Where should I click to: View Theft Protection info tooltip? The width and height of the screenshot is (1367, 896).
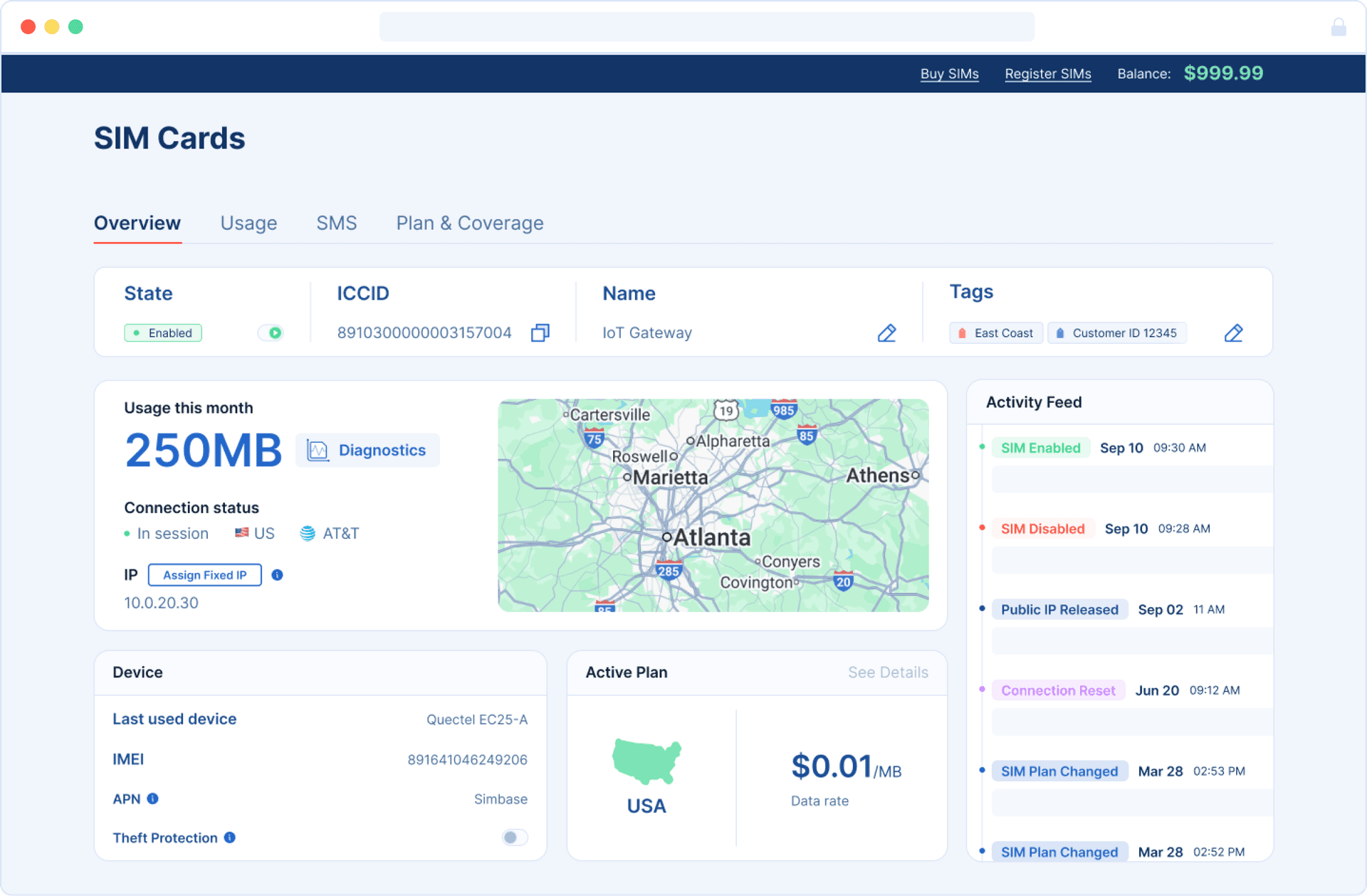229,838
